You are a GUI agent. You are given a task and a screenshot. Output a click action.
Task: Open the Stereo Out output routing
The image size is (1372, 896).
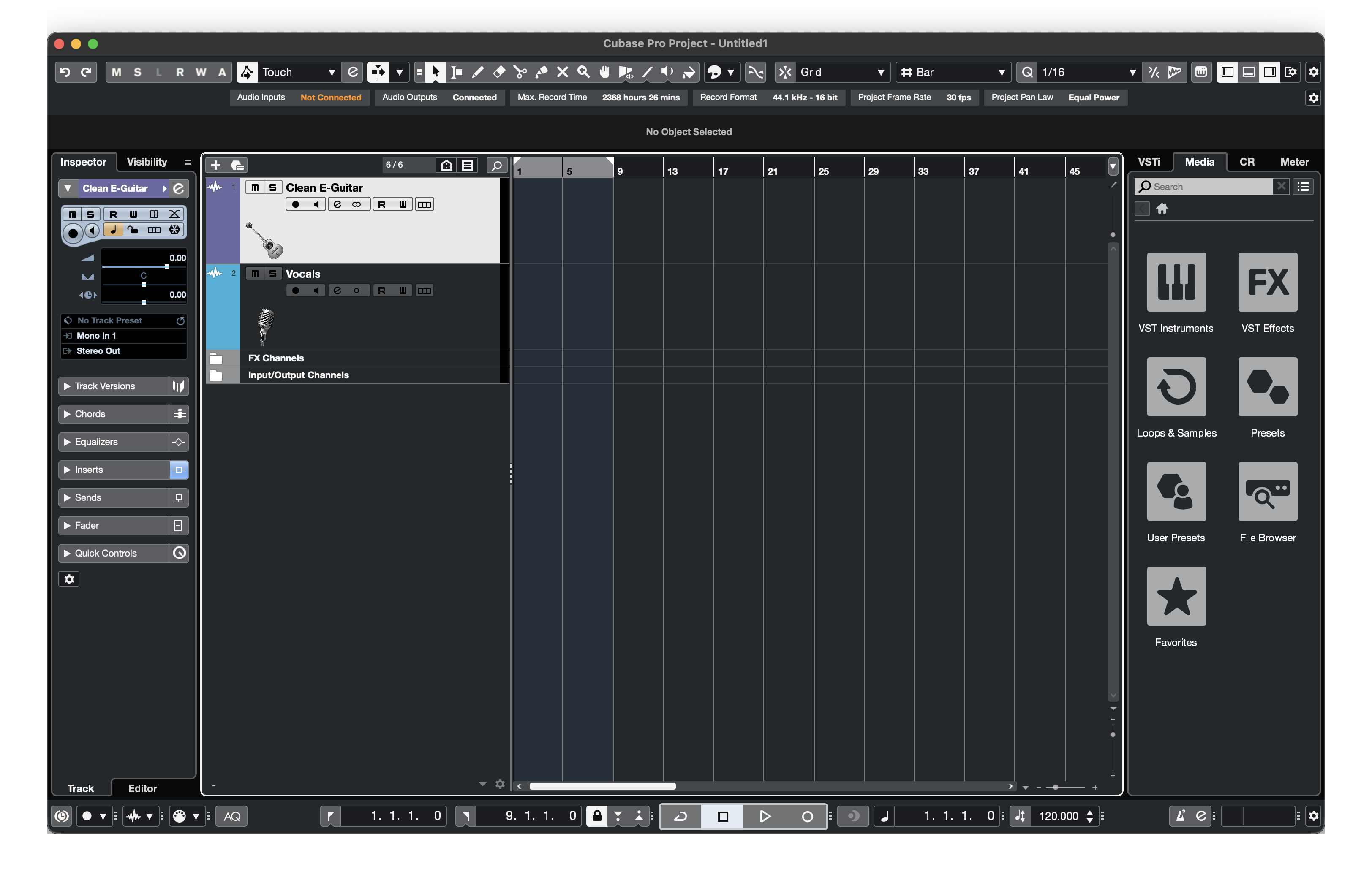(x=124, y=351)
